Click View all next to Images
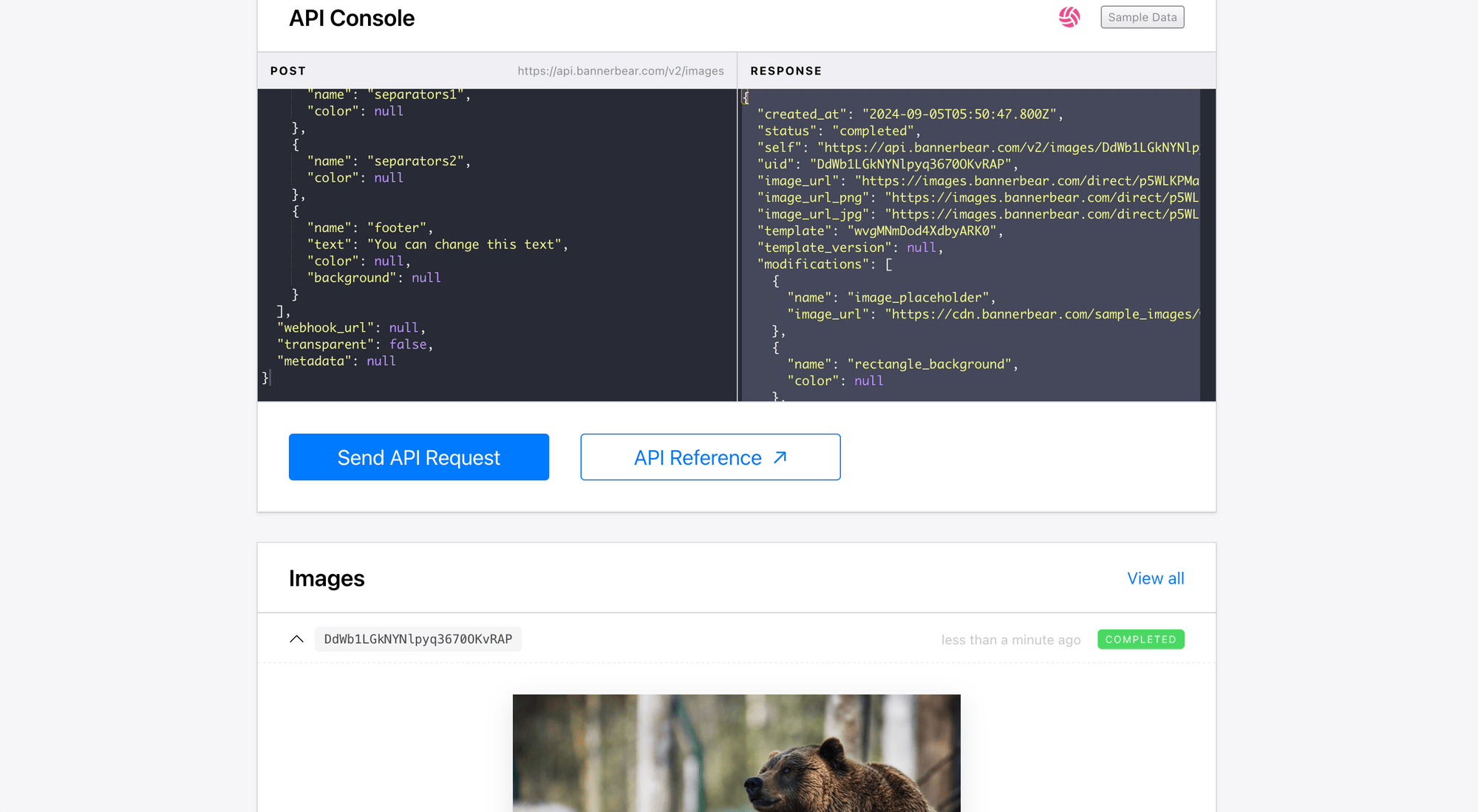Viewport: 1478px width, 812px height. coord(1155,579)
